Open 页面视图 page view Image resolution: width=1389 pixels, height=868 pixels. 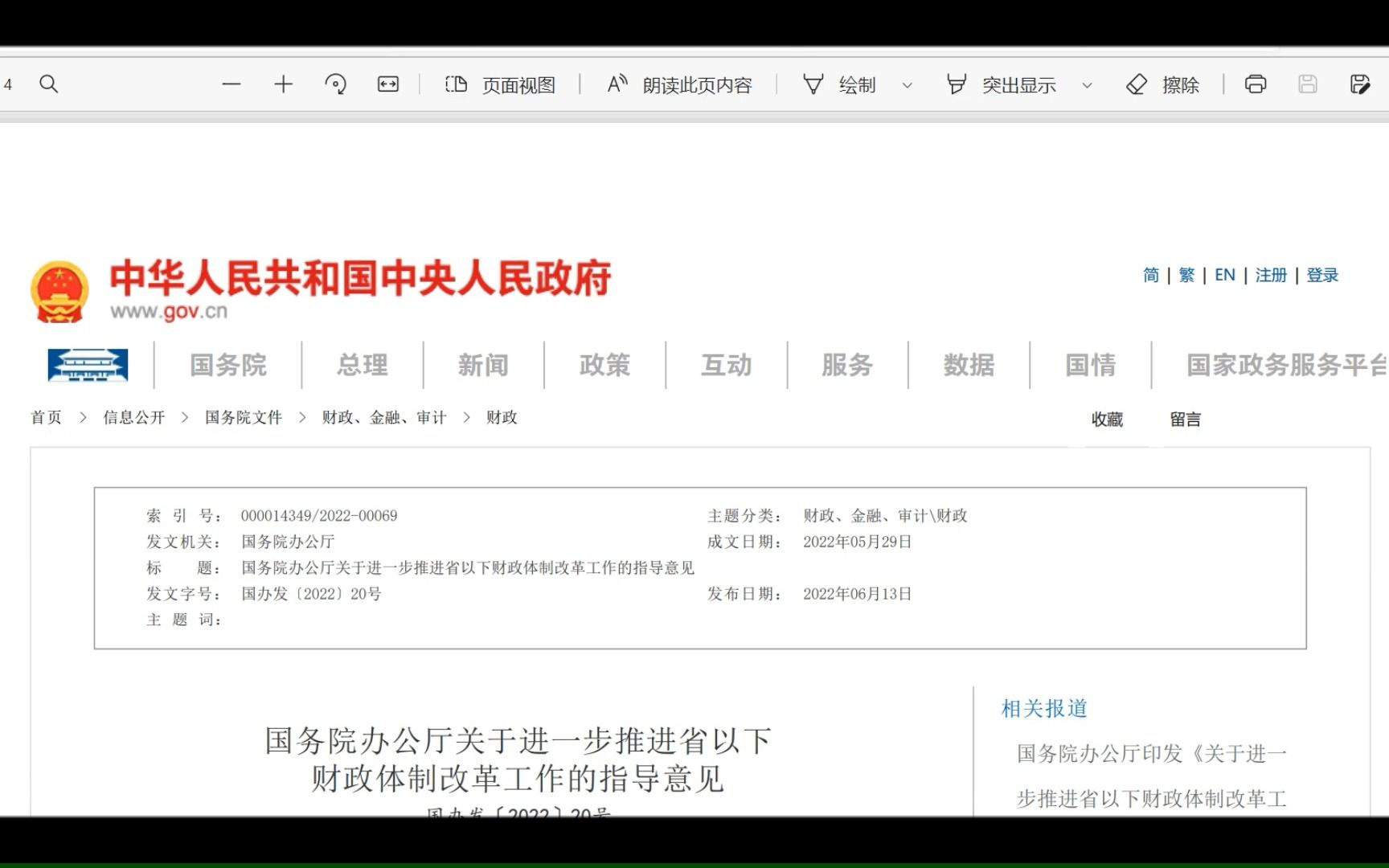point(500,84)
